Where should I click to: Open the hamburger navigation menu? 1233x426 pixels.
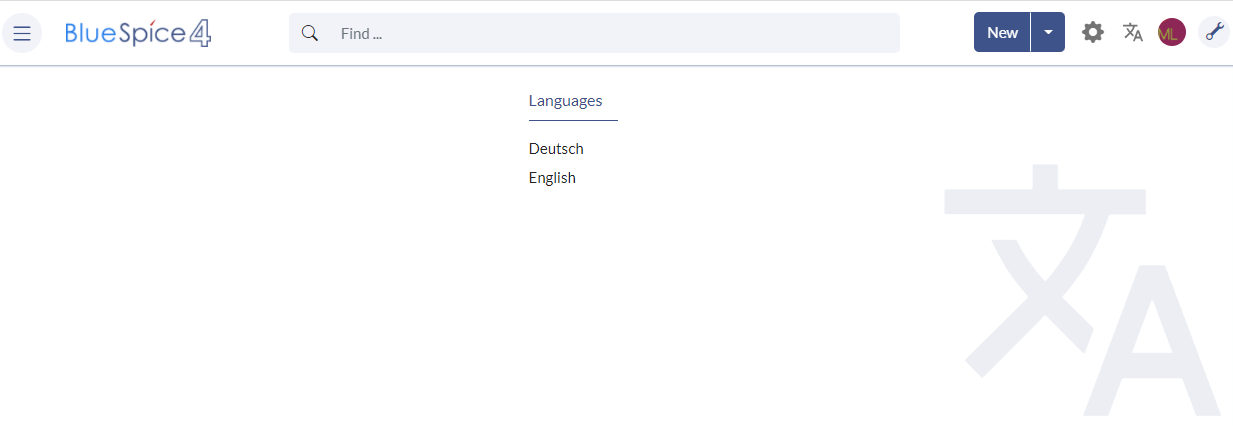pos(22,33)
